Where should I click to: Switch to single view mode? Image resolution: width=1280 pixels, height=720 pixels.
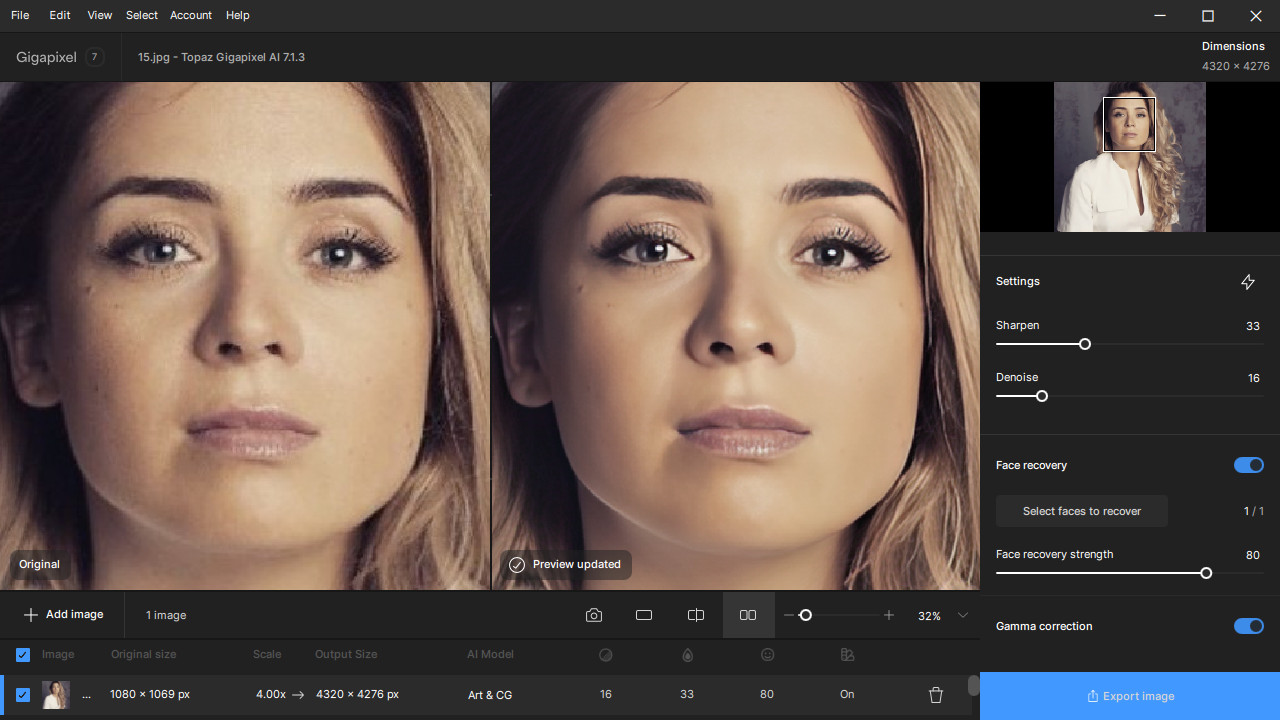click(x=644, y=615)
